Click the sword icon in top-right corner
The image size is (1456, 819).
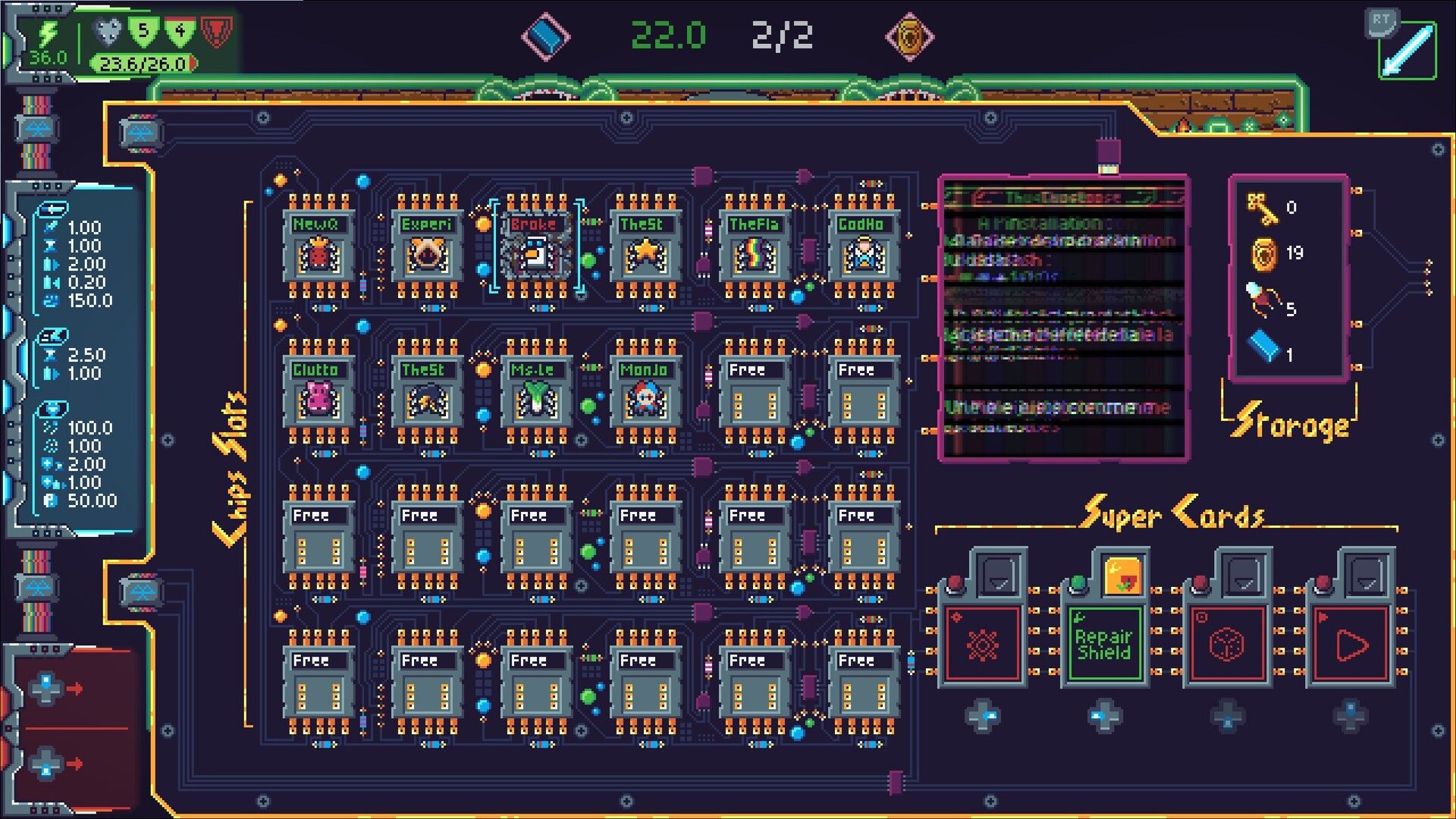[x=1407, y=52]
